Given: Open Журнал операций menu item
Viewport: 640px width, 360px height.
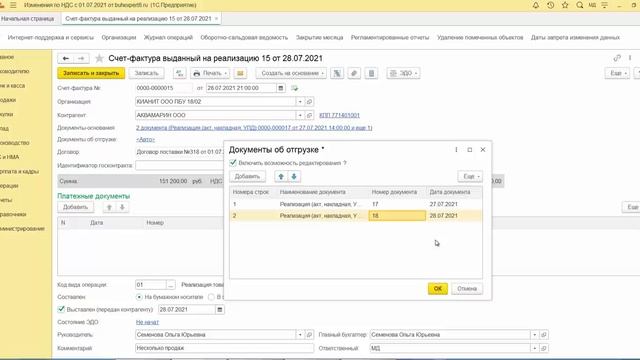Looking at the screenshot, I should (x=168, y=37).
